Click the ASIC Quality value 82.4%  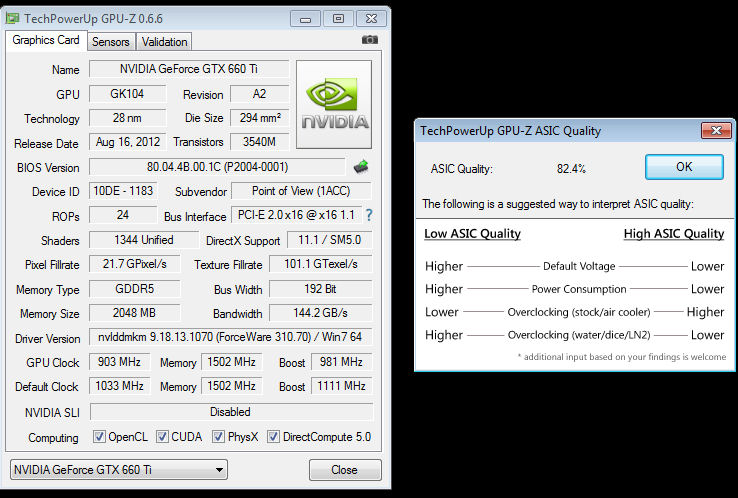point(571,169)
